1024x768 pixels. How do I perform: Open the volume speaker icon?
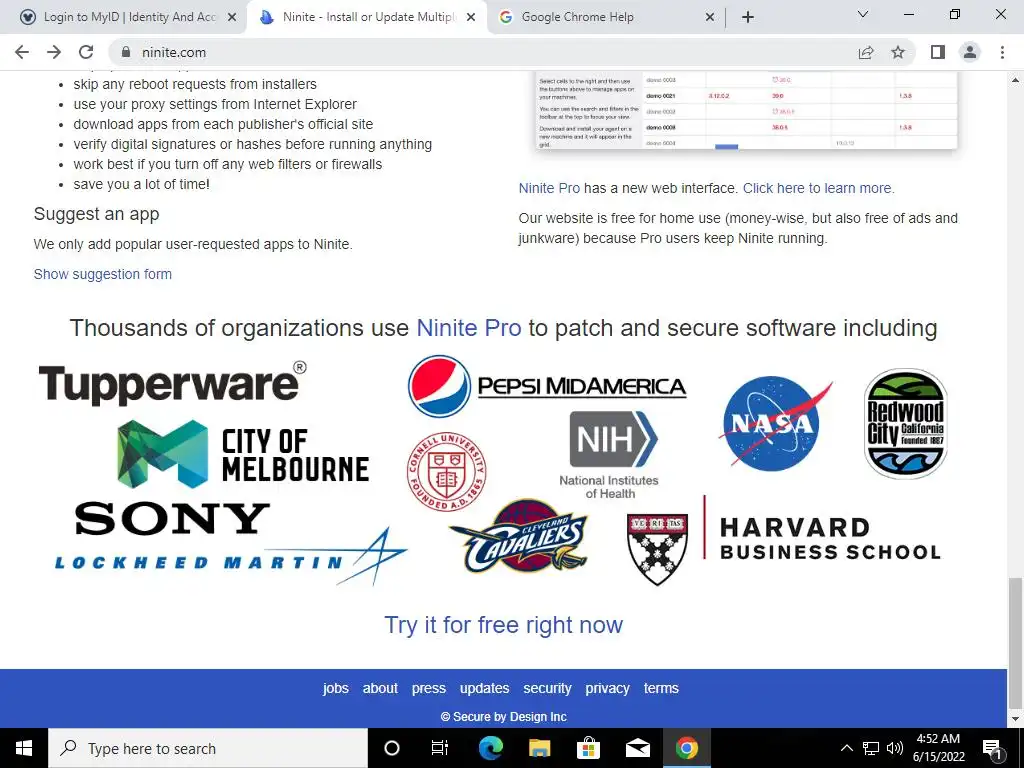coord(895,748)
